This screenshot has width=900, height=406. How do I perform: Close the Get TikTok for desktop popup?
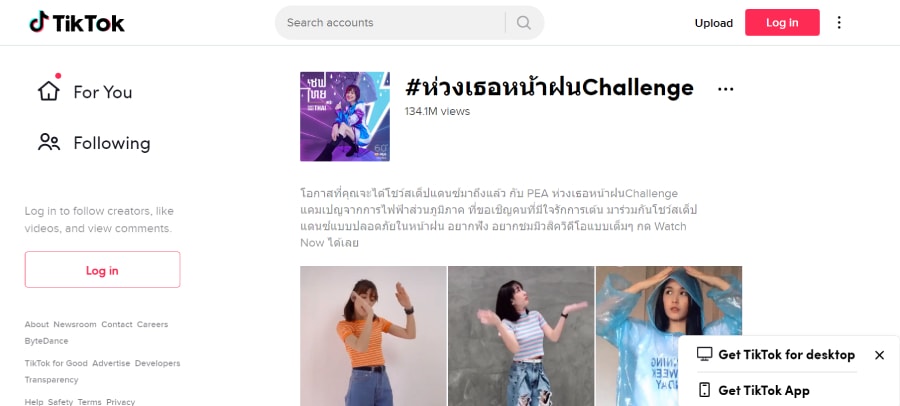tap(879, 355)
